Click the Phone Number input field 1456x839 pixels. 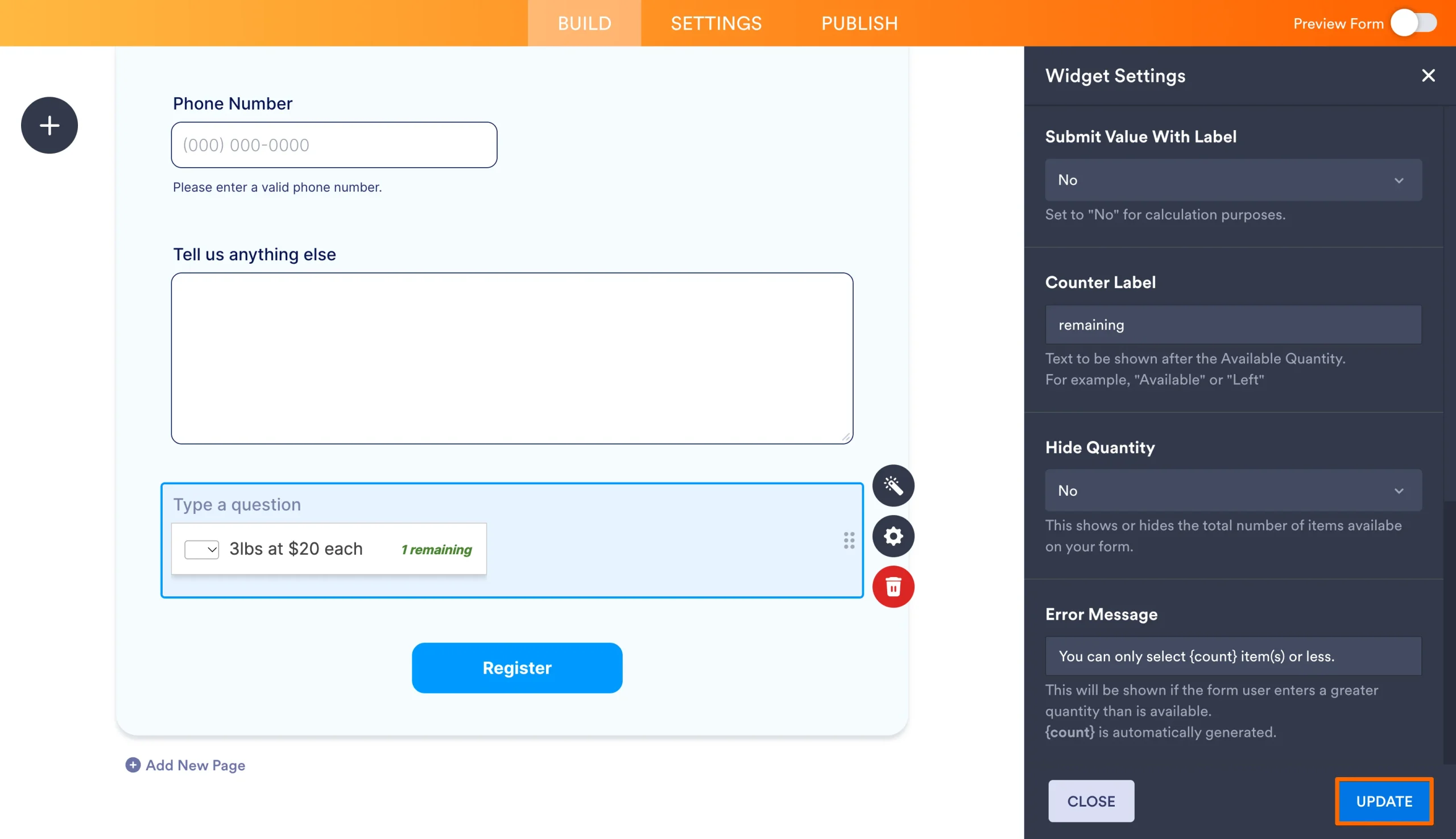pos(334,144)
